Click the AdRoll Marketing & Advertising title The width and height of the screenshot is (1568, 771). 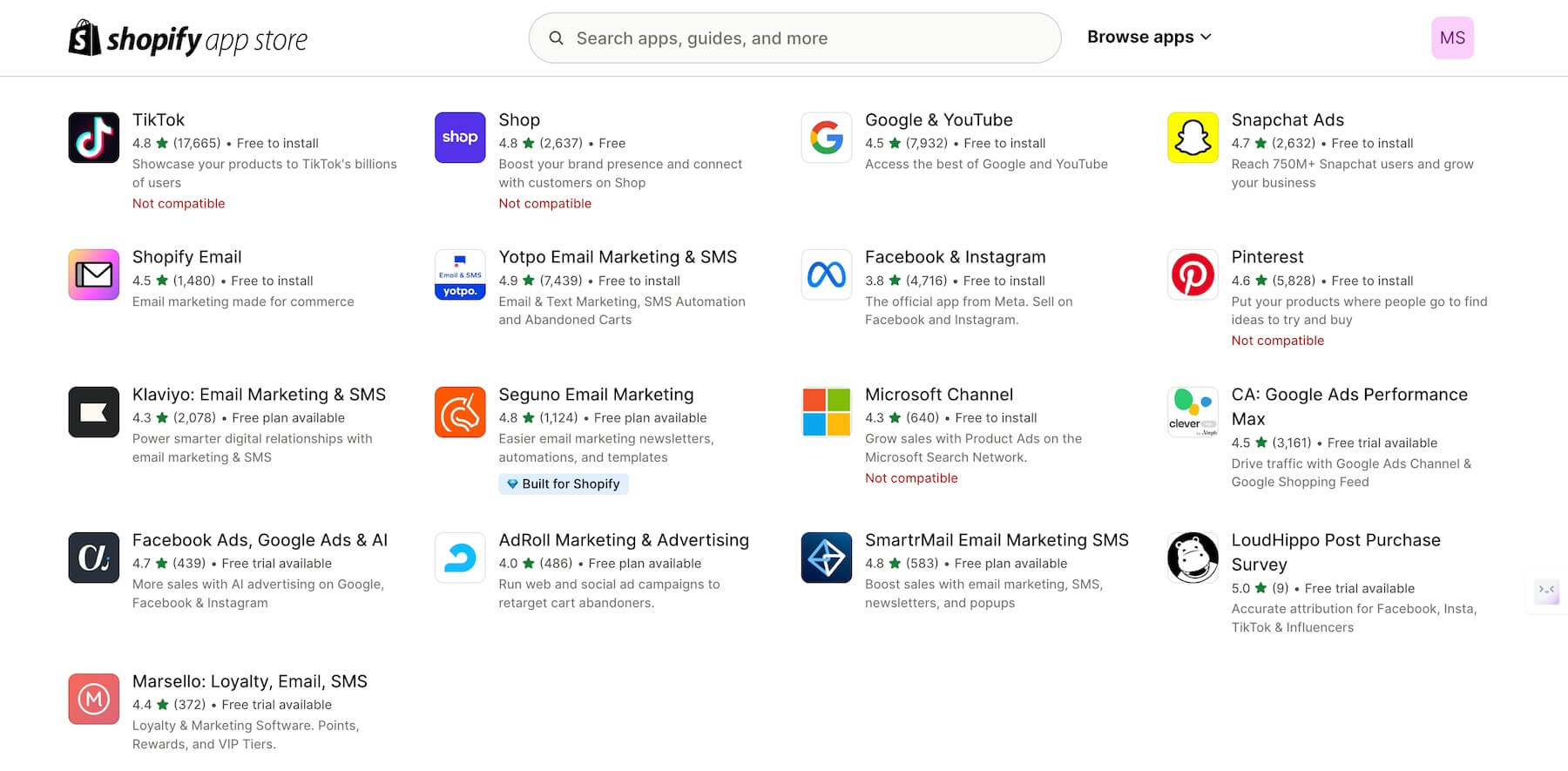click(x=623, y=540)
